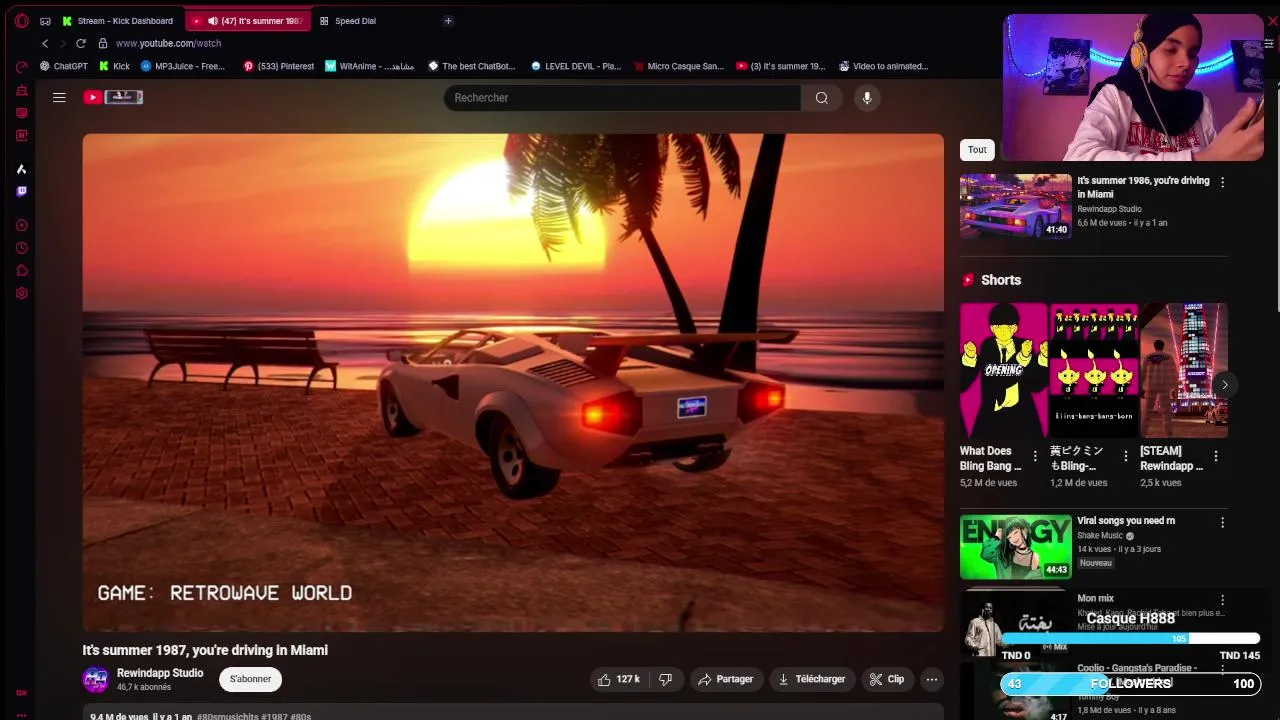Image resolution: width=1280 pixels, height=720 pixels.
Task: Click the Rechercher search field
Action: (x=622, y=97)
